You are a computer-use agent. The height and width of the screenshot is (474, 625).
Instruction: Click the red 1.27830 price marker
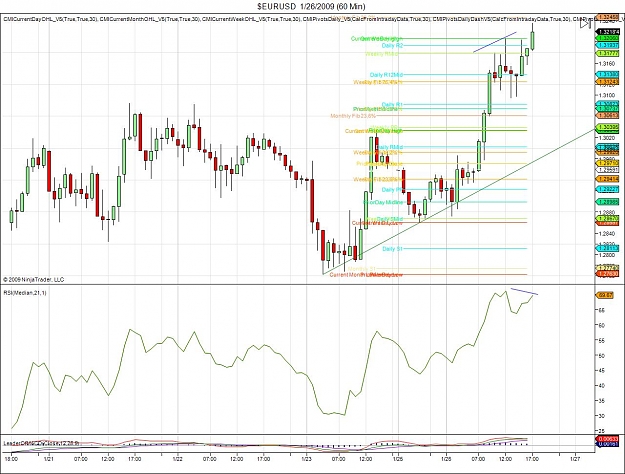pyautogui.click(x=607, y=274)
